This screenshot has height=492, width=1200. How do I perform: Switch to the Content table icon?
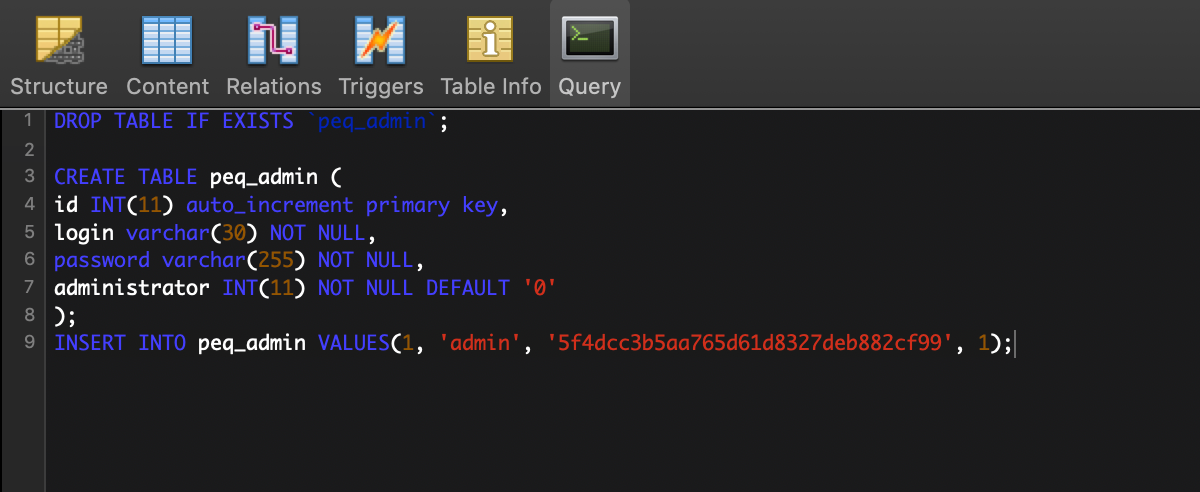pyautogui.click(x=167, y=40)
